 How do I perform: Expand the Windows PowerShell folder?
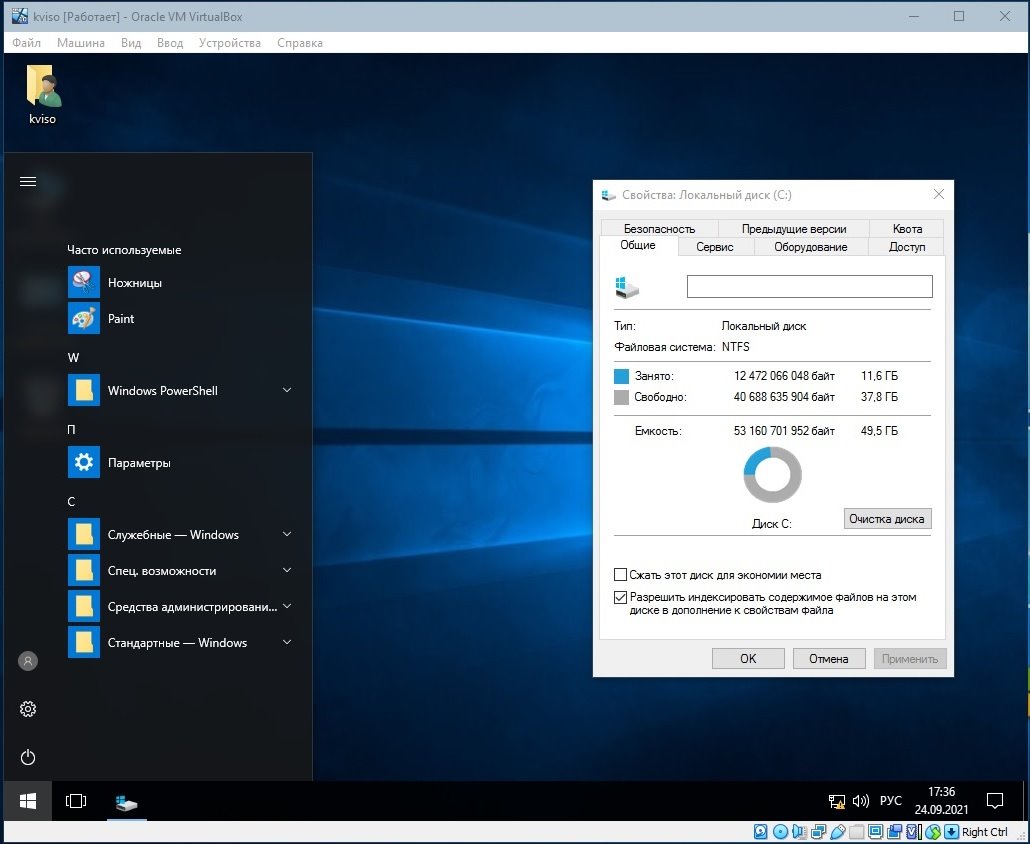tap(287, 390)
